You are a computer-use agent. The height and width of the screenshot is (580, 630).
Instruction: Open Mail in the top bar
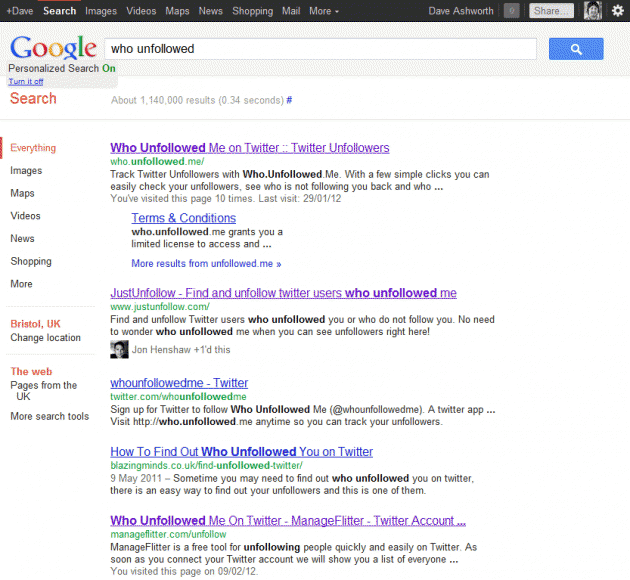(291, 11)
